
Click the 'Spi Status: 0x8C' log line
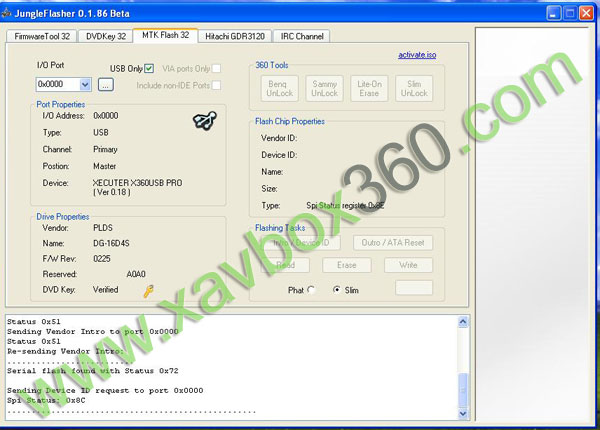46,400
